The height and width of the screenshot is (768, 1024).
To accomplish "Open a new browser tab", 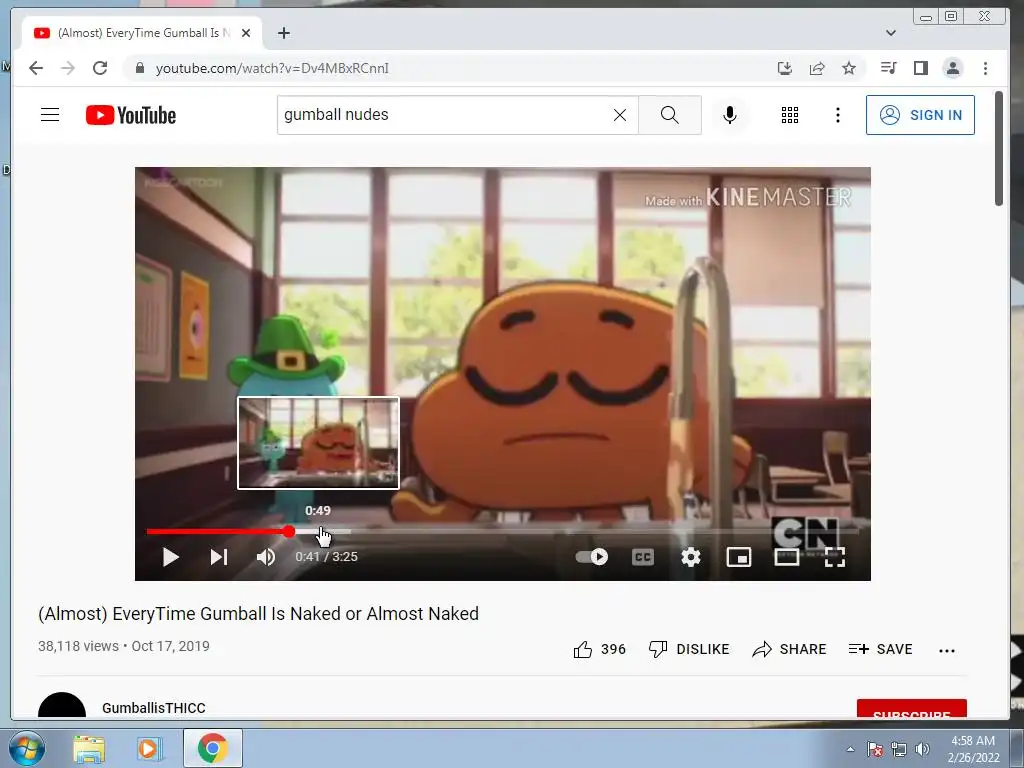I will click(x=283, y=33).
